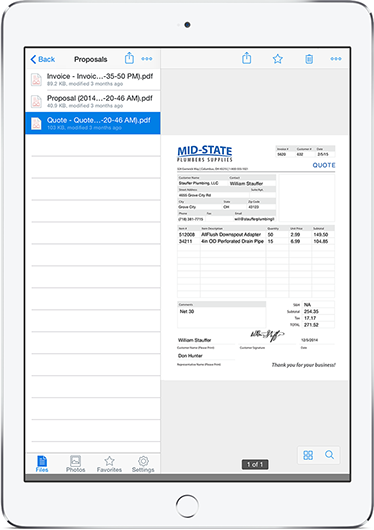Click the Invoice file's PDF icon

36,79
